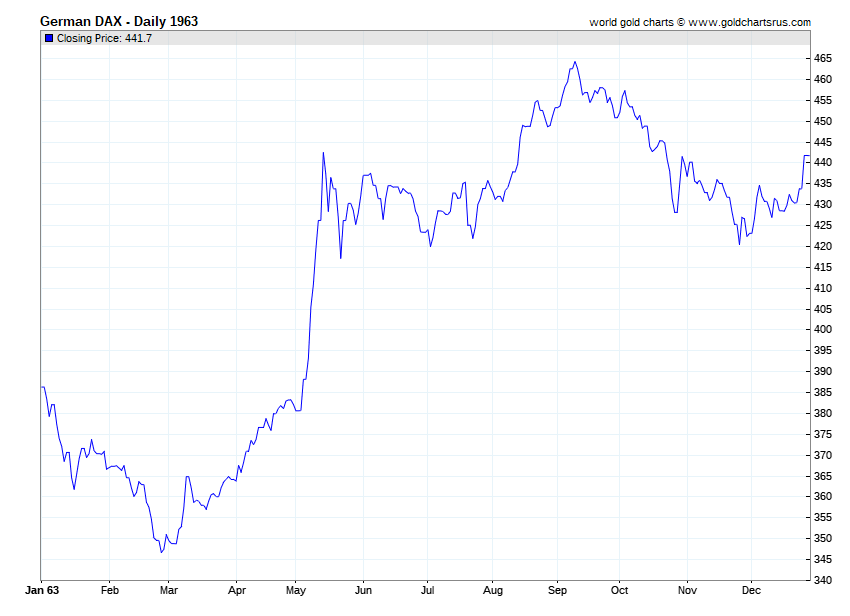The height and width of the screenshot is (616, 850).
Task: Click the September peak on the line
Action: (x=575, y=62)
